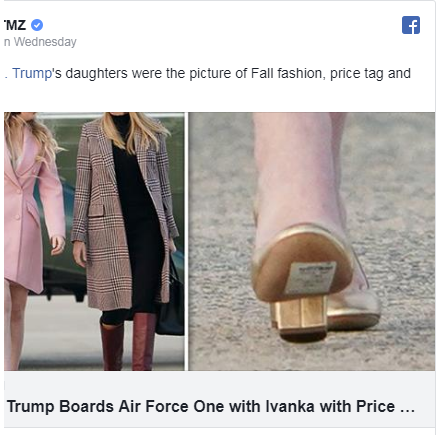Click the gray link preview footer area
Viewport: 436px width, 435px height.
point(219,399)
